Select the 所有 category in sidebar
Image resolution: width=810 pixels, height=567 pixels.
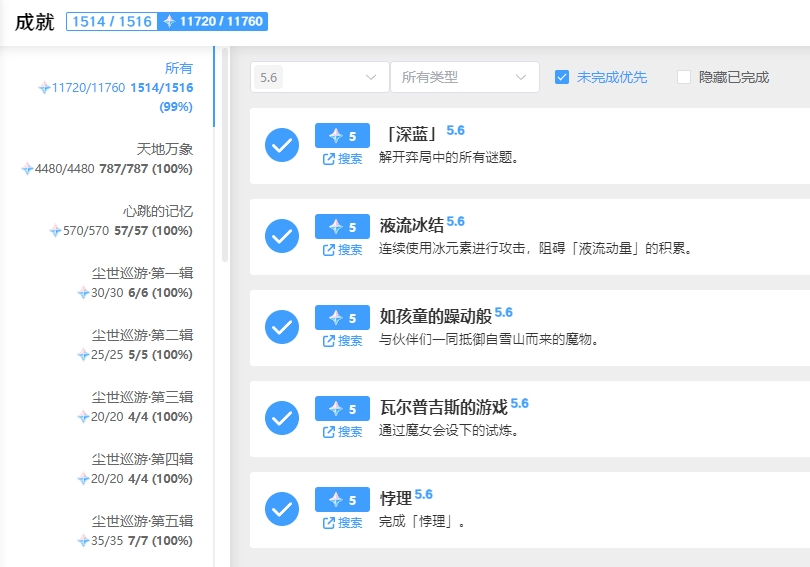[x=106, y=87]
